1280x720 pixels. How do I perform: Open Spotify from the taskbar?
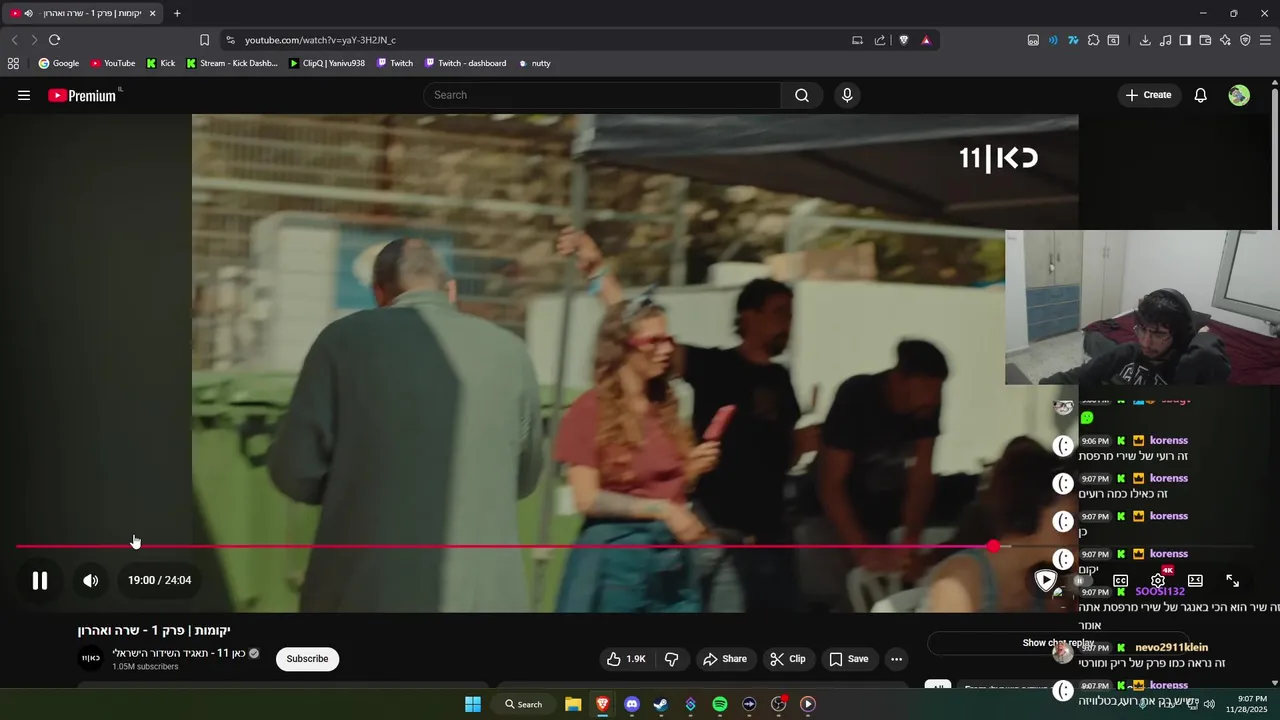click(719, 704)
